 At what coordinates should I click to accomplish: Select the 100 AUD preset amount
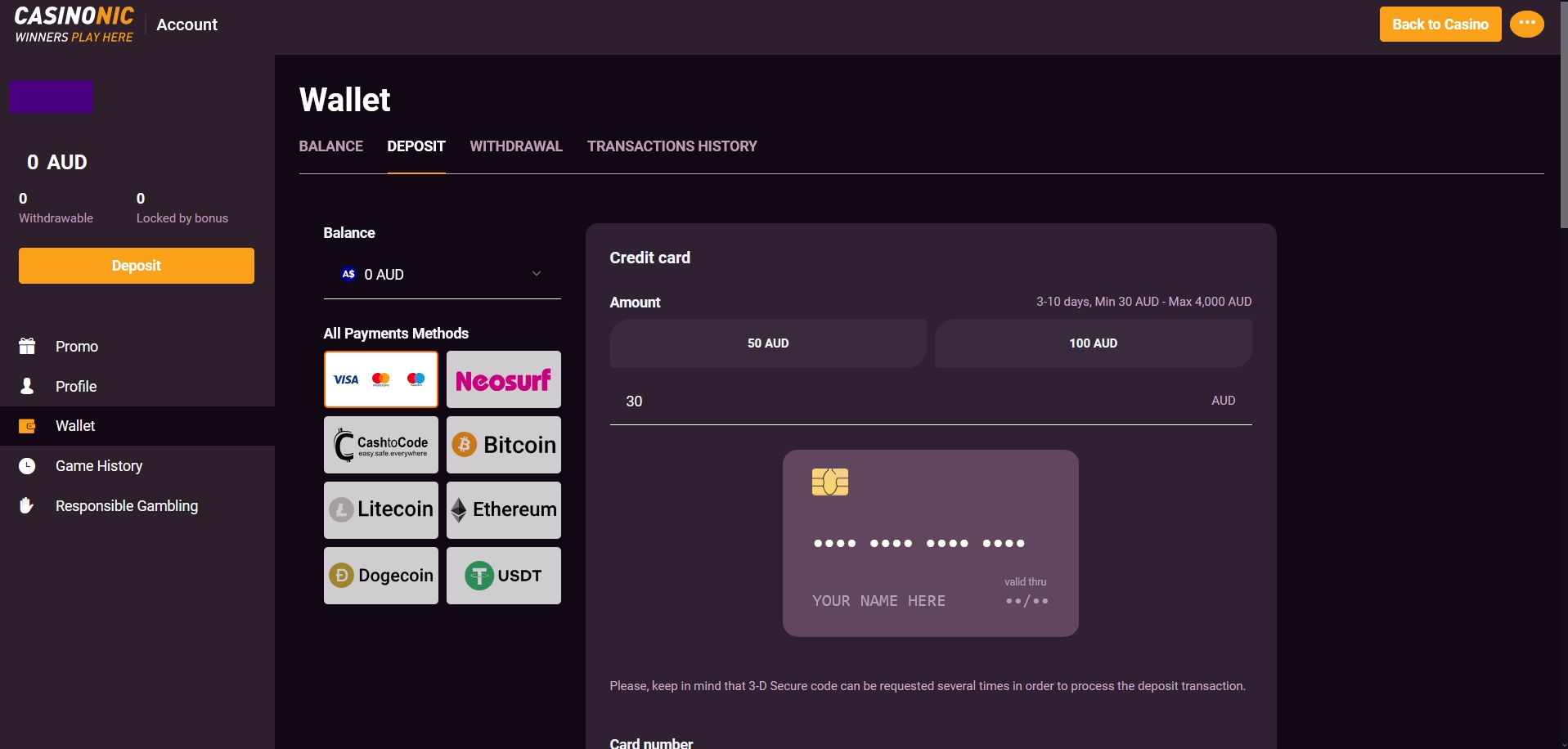point(1093,343)
